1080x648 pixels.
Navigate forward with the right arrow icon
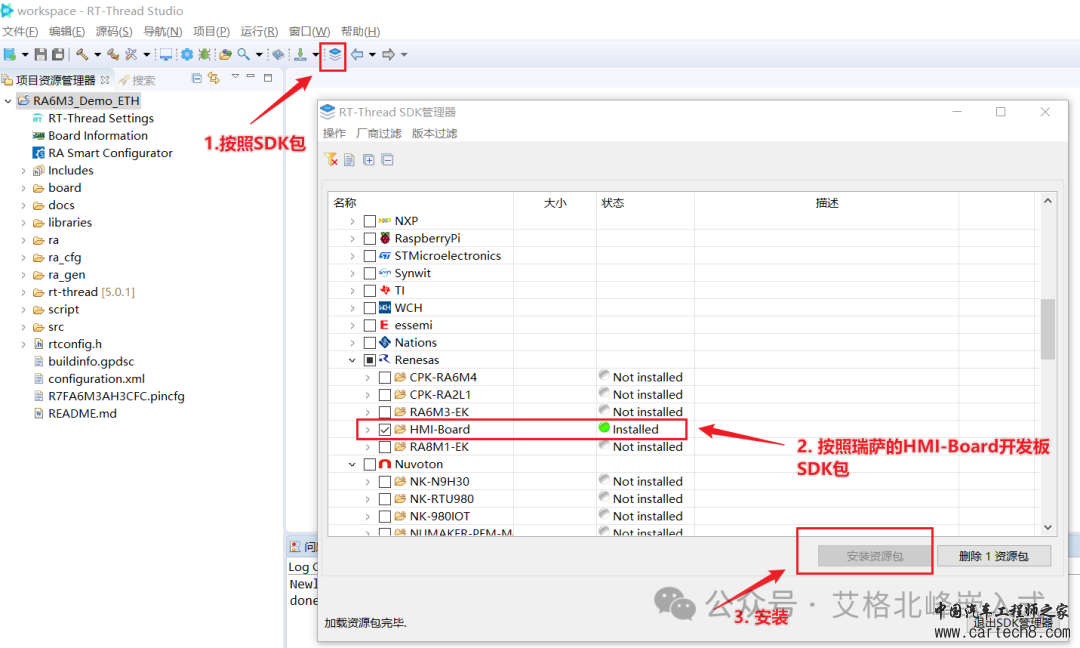coord(388,54)
